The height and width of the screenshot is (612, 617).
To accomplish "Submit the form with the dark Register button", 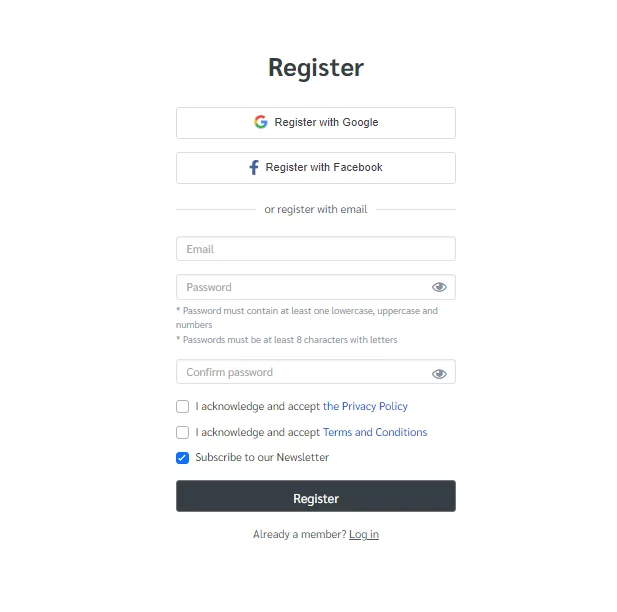I will [316, 496].
